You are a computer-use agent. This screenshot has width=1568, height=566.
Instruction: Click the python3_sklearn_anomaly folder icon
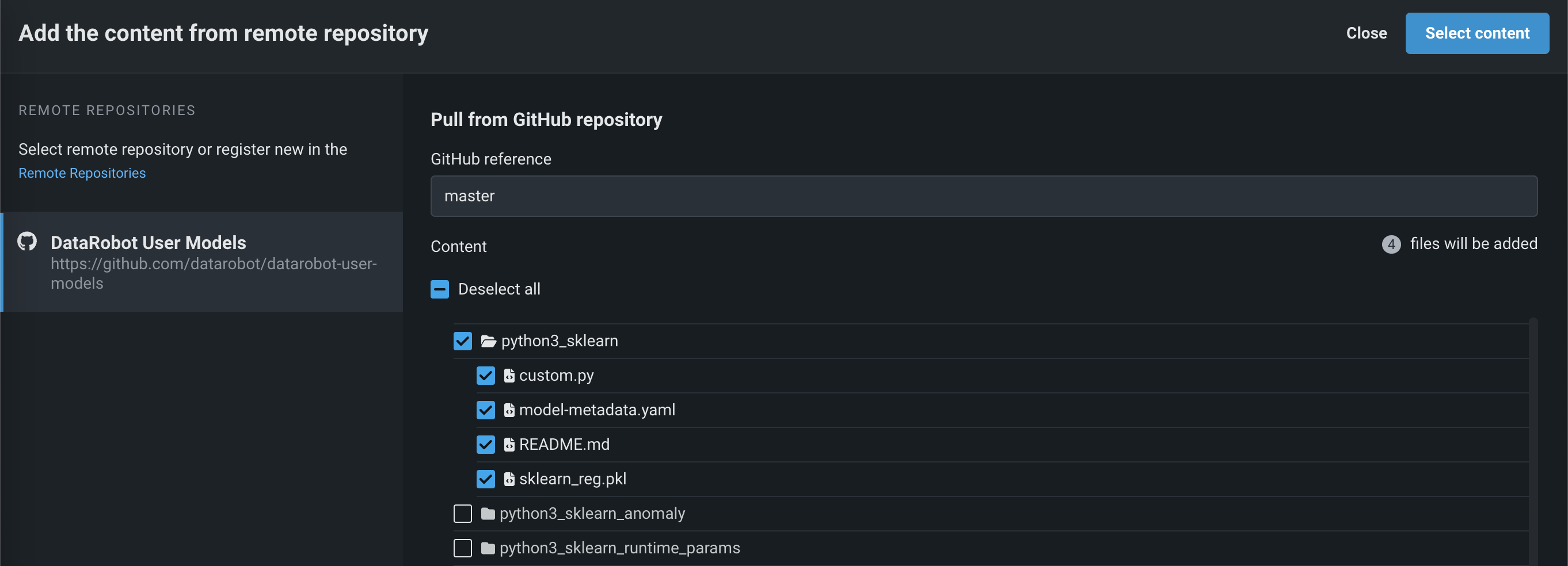488,514
